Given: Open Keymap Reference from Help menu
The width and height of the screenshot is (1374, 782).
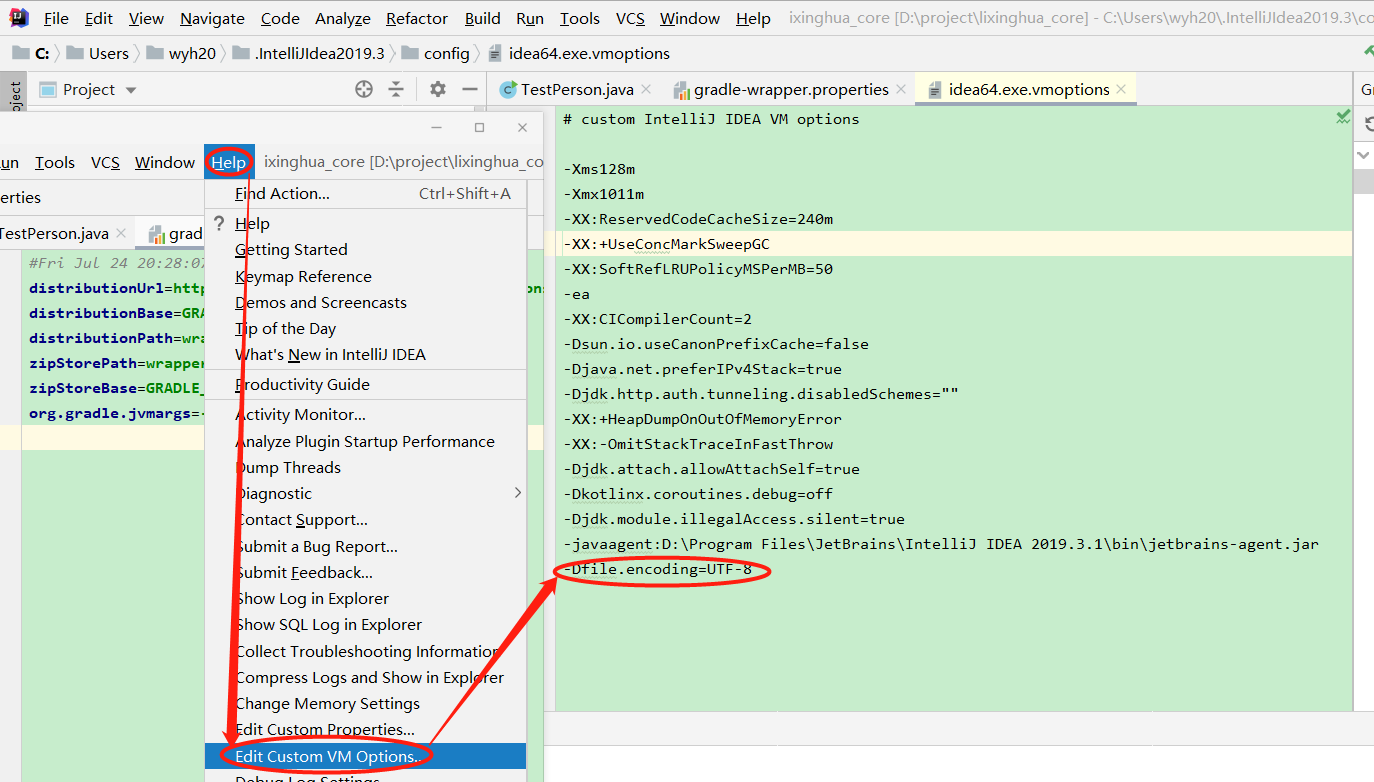Looking at the screenshot, I should click(365, 276).
